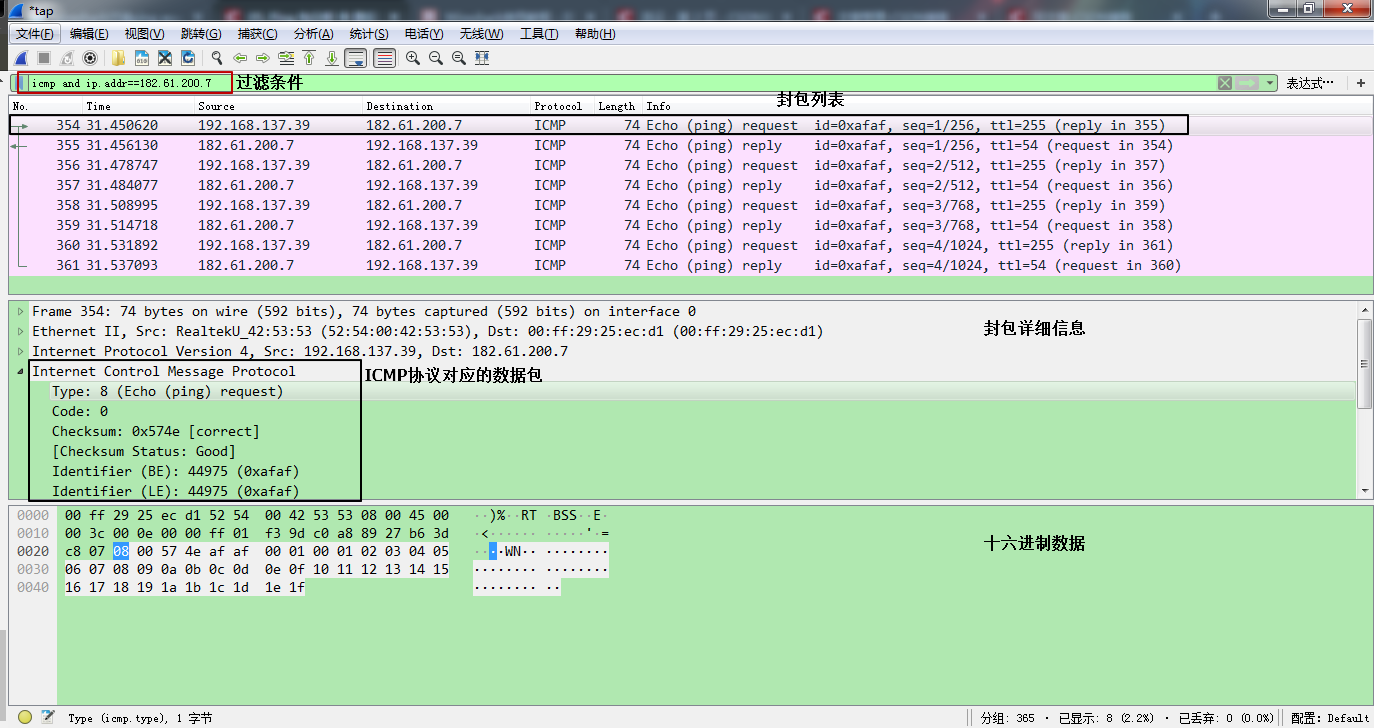
Task: Open the 无线 menu
Action: (x=481, y=33)
